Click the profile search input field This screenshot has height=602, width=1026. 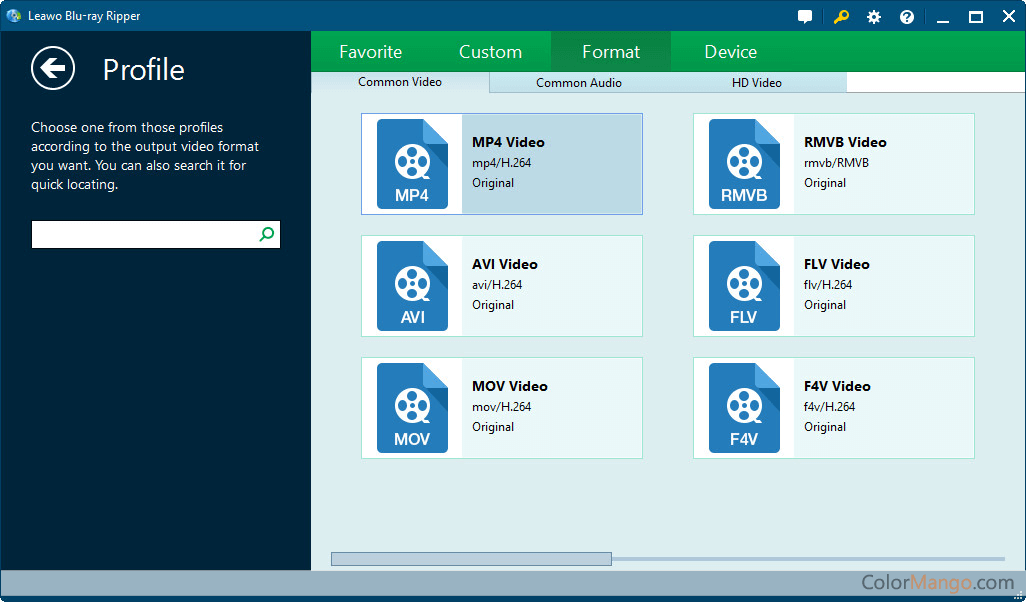pos(144,235)
